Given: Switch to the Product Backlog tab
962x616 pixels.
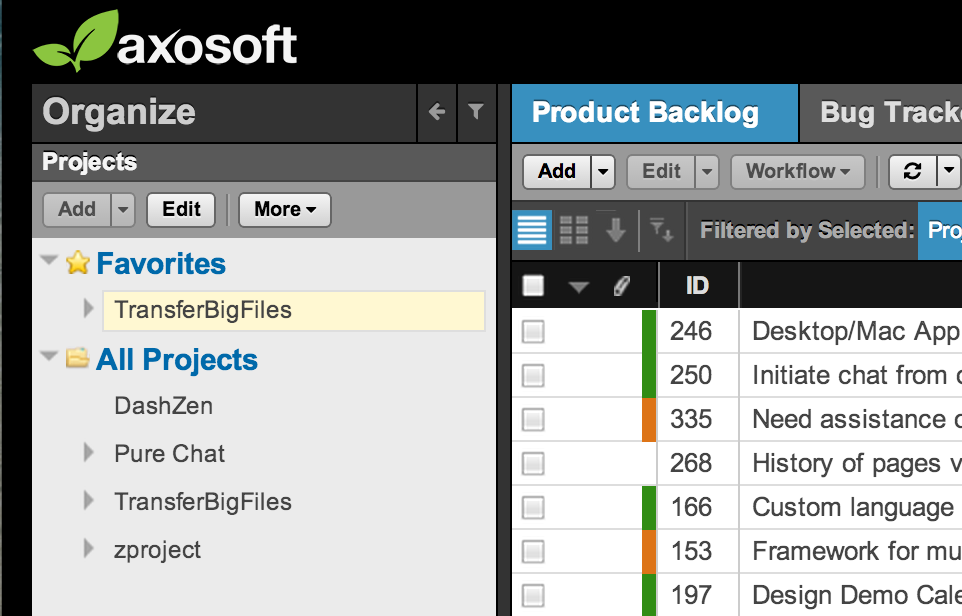Looking at the screenshot, I should click(655, 113).
